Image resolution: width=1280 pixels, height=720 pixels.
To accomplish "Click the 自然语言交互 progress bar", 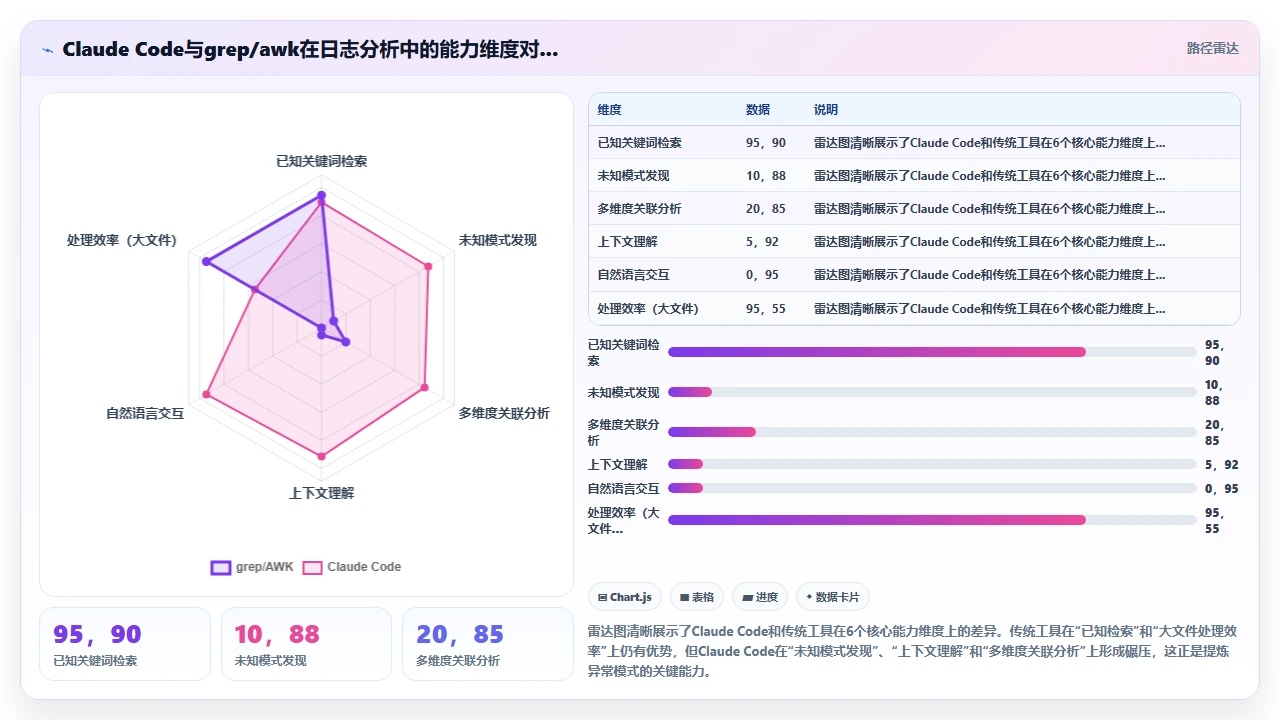I will point(932,488).
